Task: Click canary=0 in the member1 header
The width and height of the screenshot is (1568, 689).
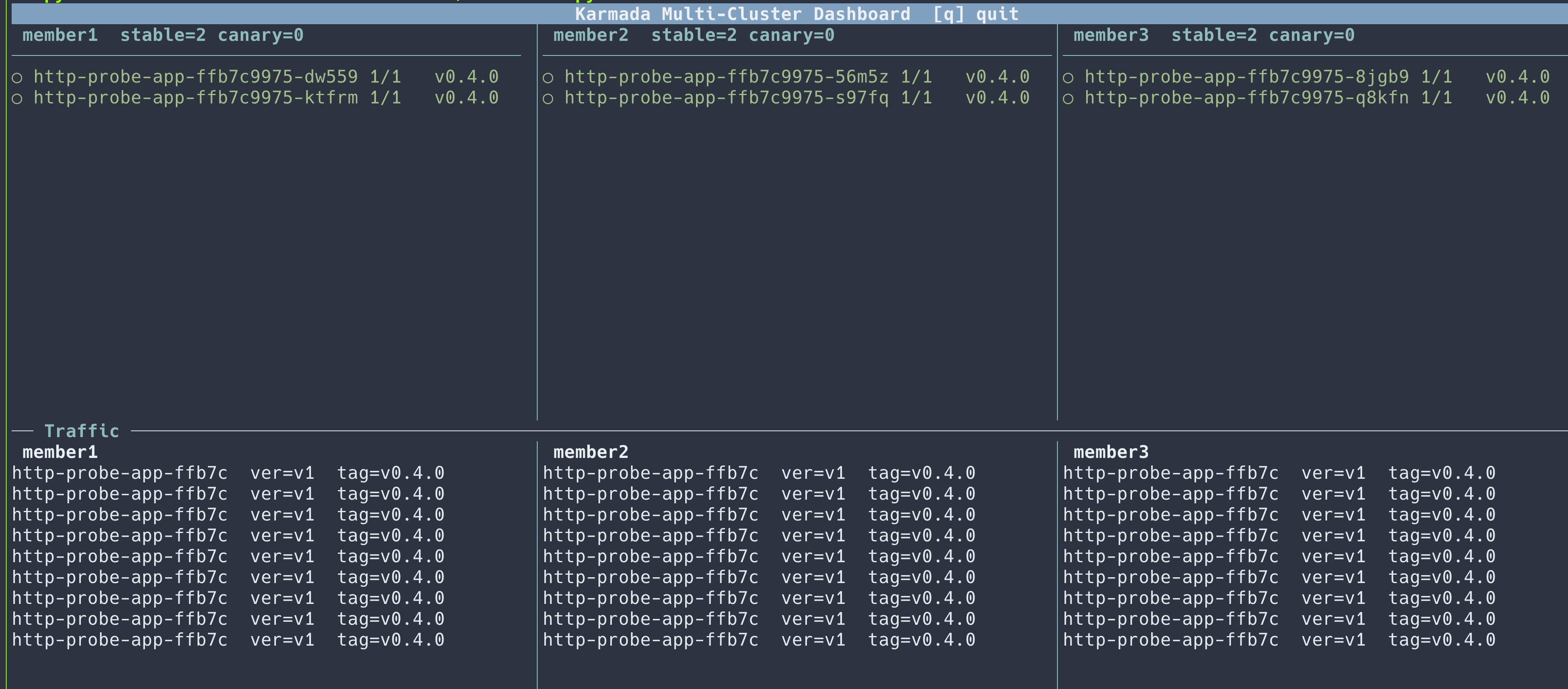Action: (260, 35)
